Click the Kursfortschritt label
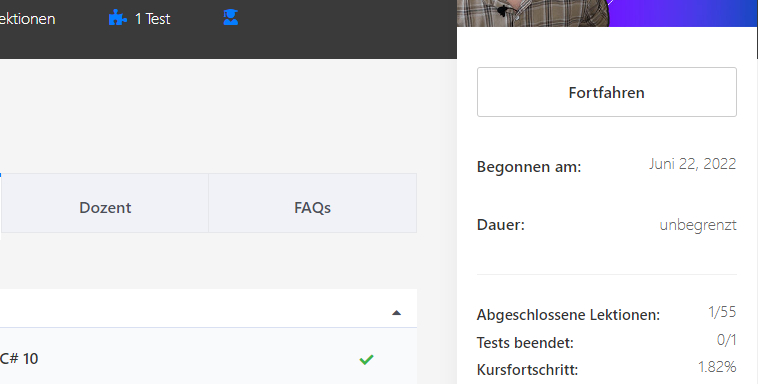This screenshot has width=758, height=384. (527, 370)
